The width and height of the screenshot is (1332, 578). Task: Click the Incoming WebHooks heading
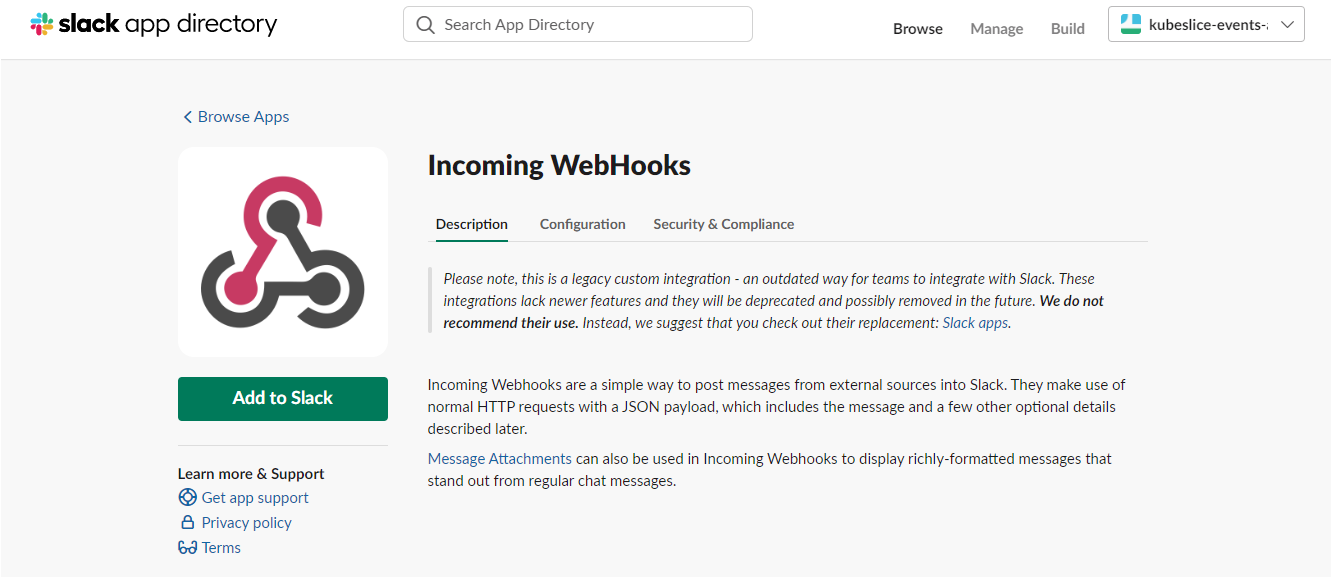point(560,166)
